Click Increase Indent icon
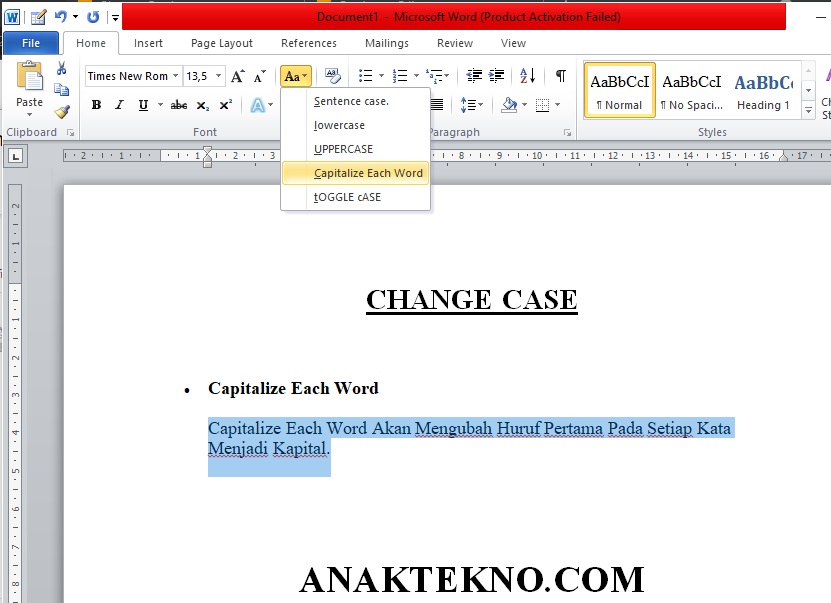Screen dimensions: 831x603 497,76
